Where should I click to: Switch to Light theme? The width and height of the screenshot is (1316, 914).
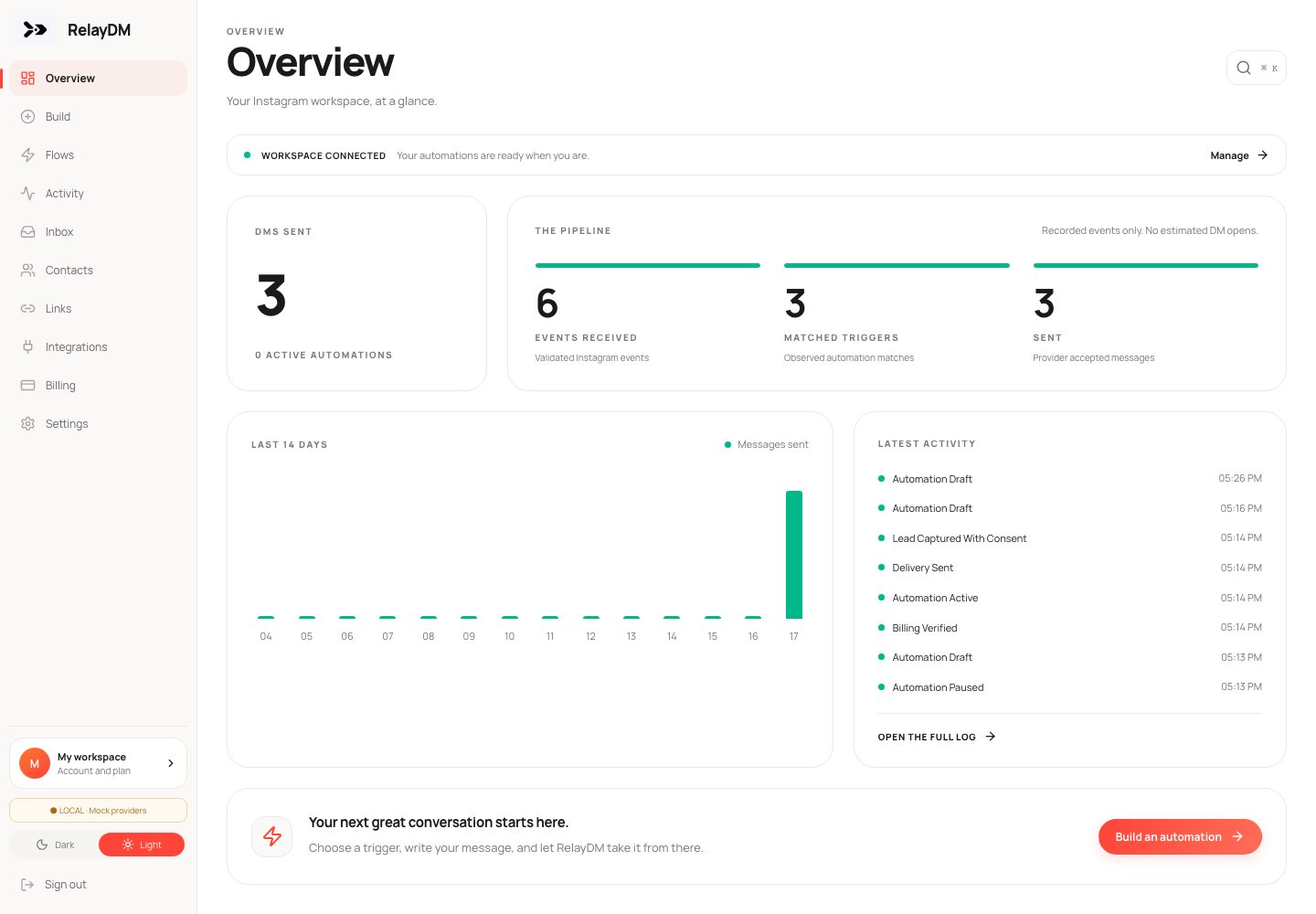tap(142, 845)
